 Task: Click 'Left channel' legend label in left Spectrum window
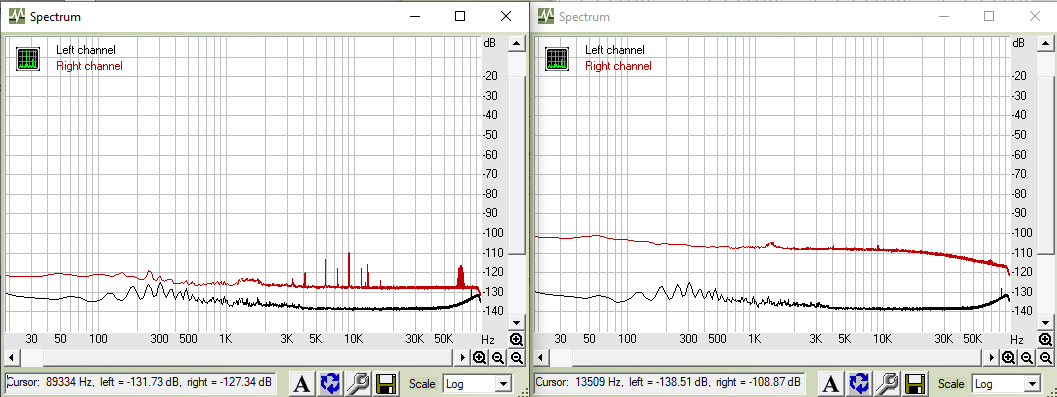tap(86, 50)
